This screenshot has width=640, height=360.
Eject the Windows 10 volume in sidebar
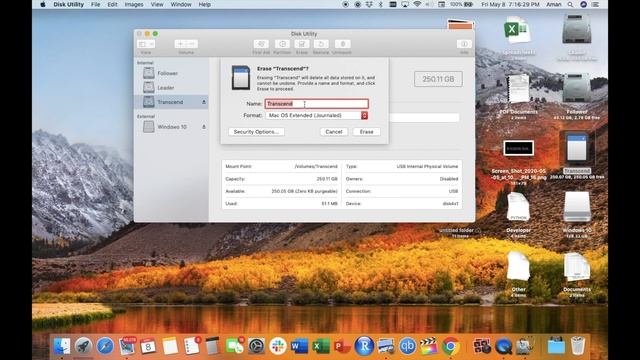tap(204, 127)
